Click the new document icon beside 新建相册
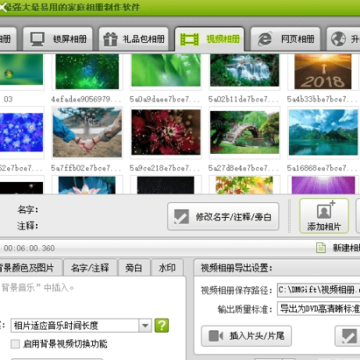360x360 pixels. [321, 248]
